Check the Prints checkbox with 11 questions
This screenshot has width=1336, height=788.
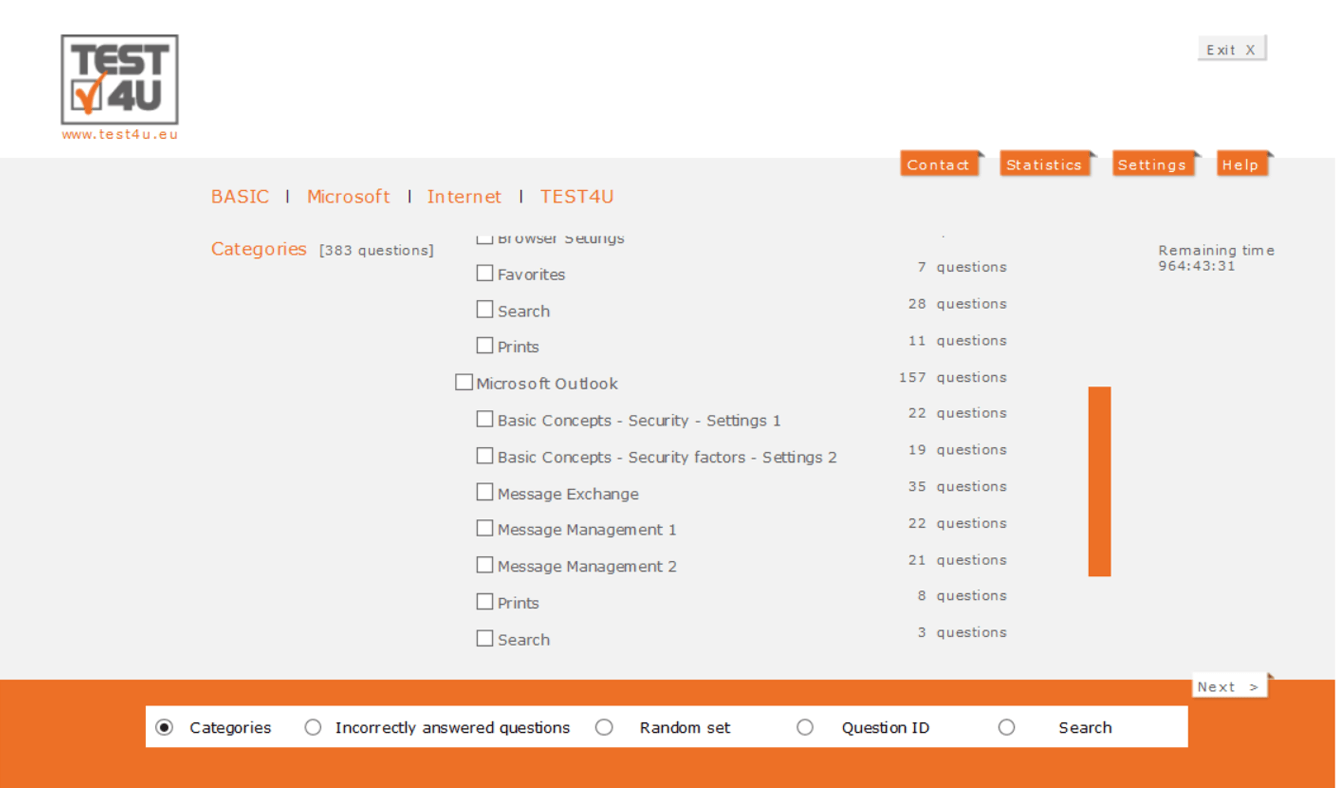point(485,346)
